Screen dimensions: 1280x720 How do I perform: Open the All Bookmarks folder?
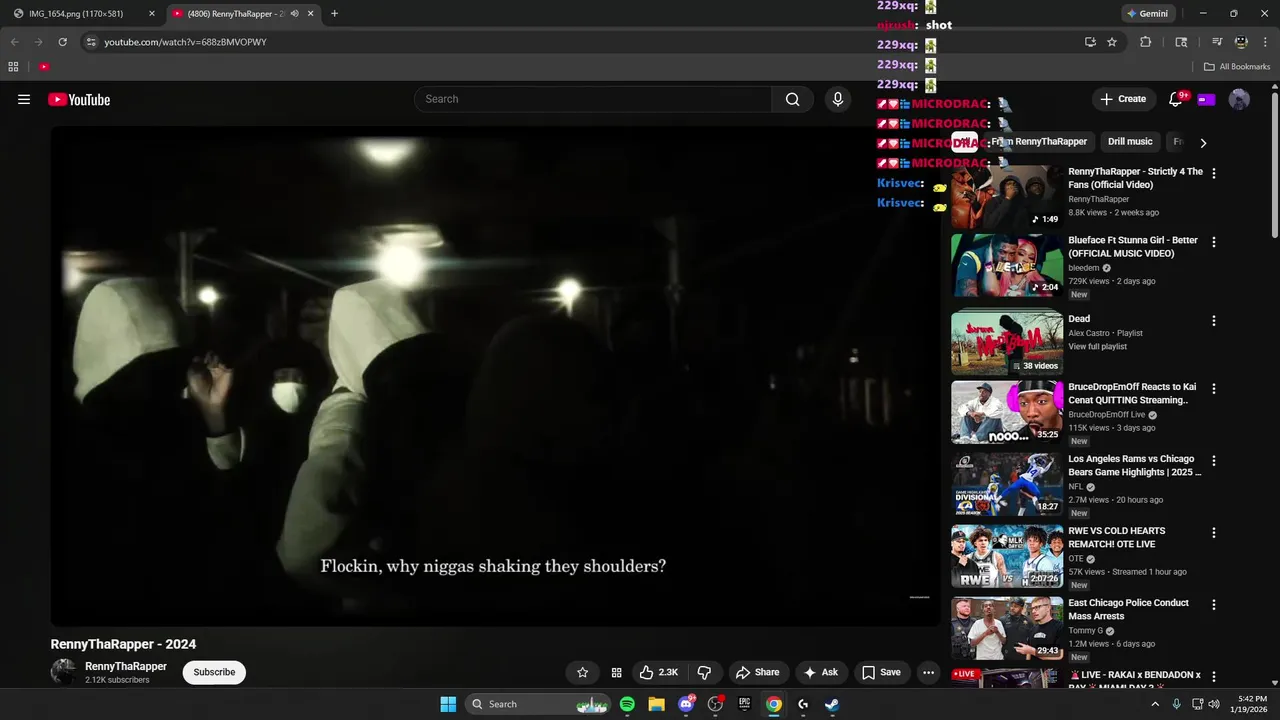coord(1237,67)
